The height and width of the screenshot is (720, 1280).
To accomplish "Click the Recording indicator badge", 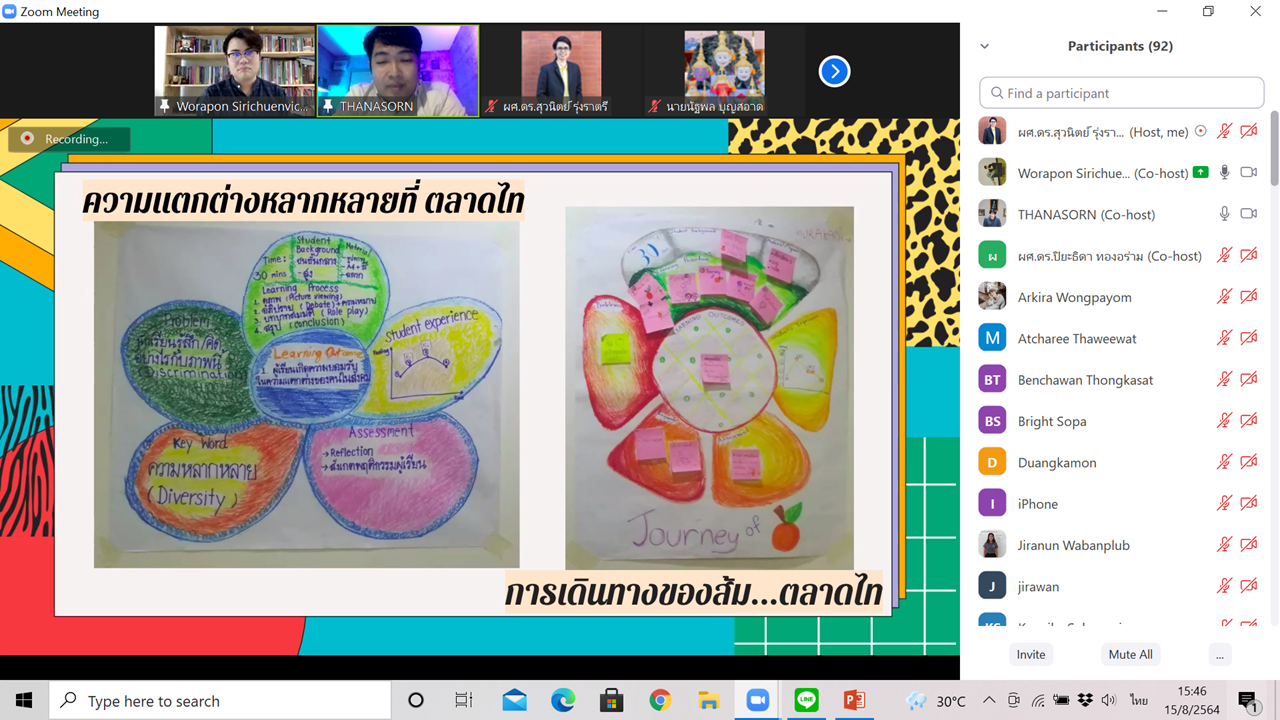I will click(x=68, y=139).
